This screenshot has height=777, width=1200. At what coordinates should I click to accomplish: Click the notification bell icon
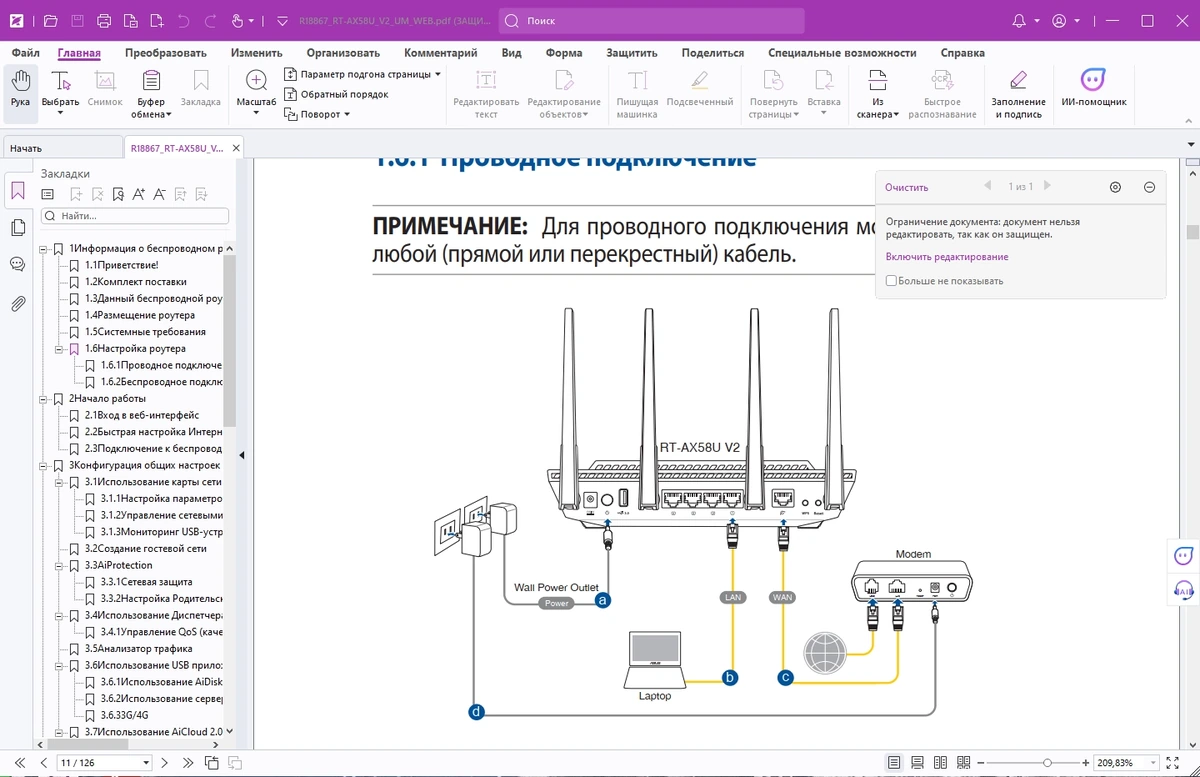pos(1019,21)
